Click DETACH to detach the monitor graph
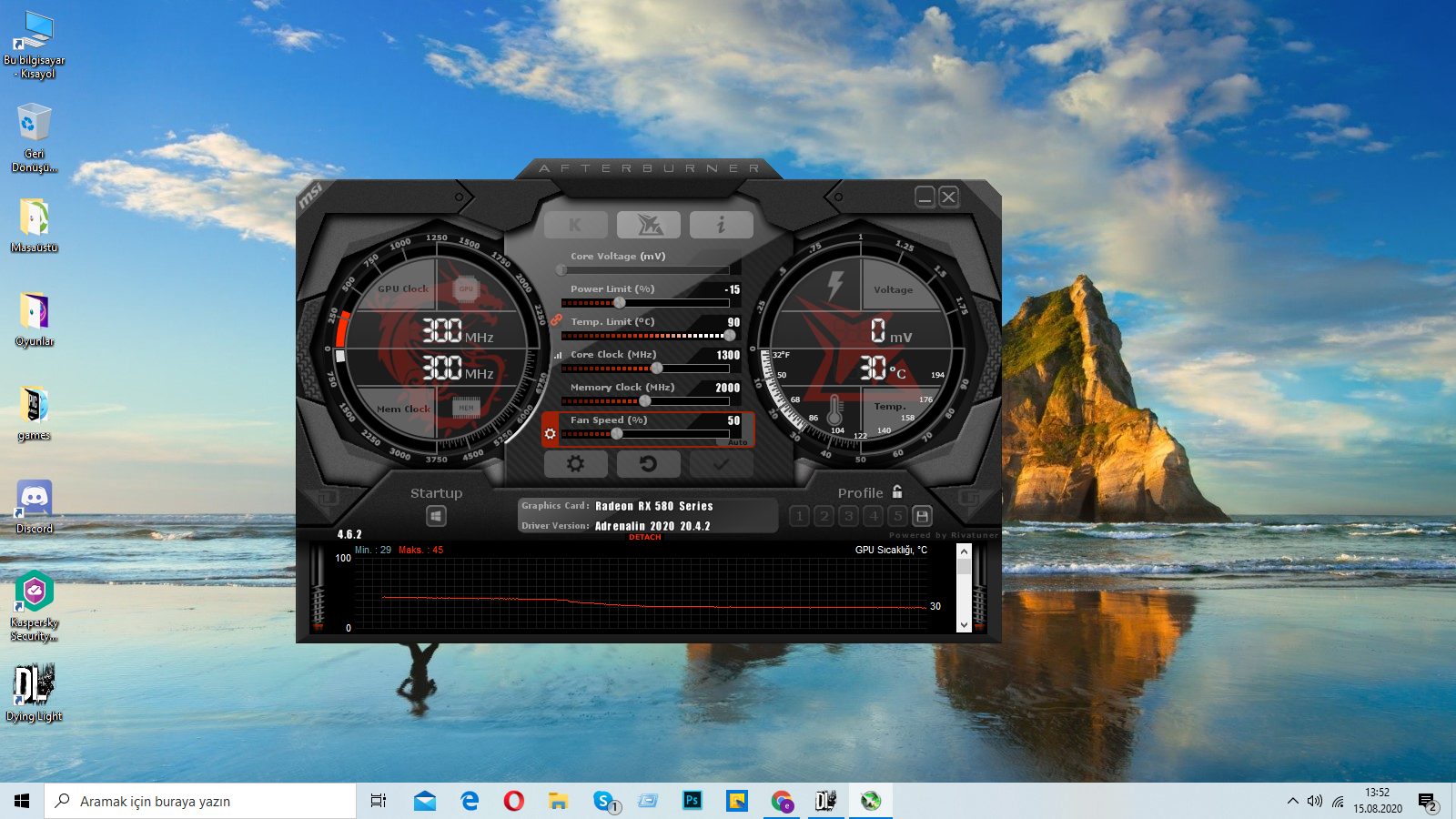The height and width of the screenshot is (819, 1456). pos(645,538)
